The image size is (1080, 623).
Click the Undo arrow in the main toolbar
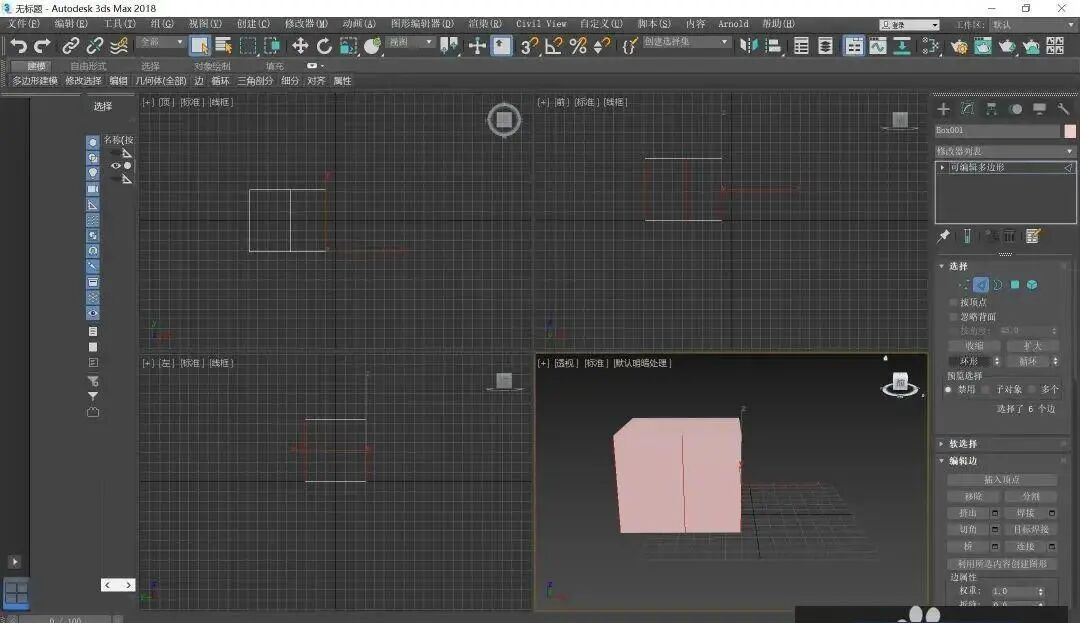tap(19, 45)
